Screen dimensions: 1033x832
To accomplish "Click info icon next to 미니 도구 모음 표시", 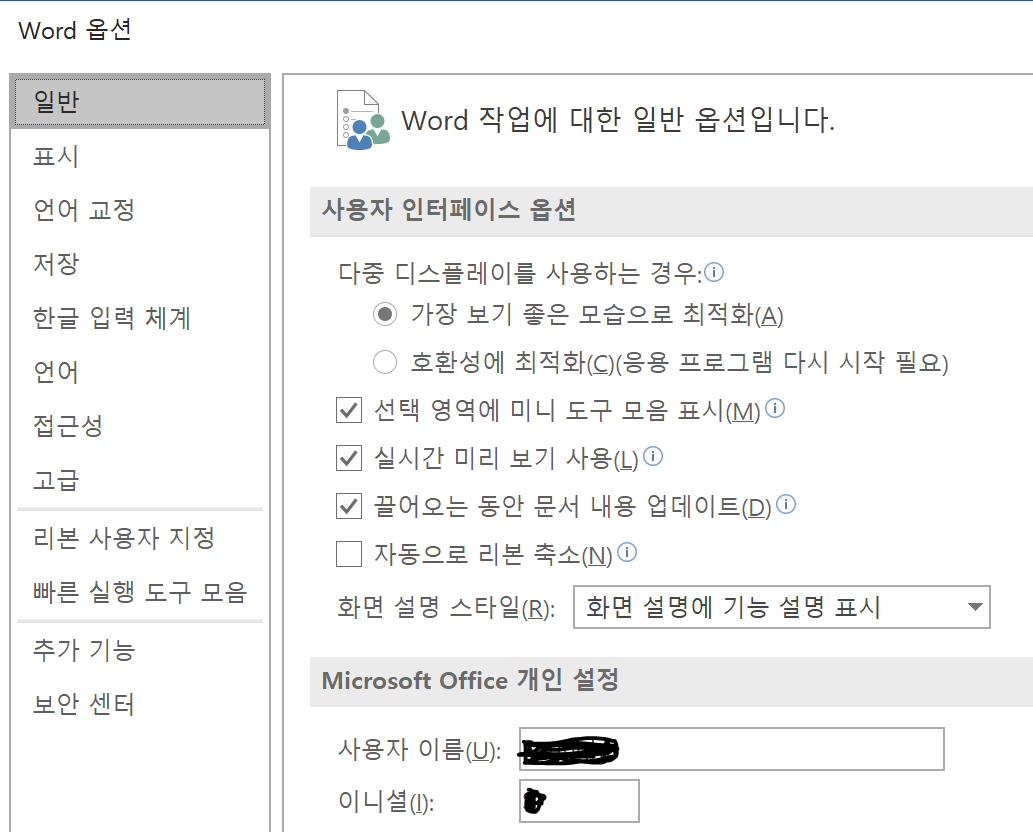I will [775, 408].
